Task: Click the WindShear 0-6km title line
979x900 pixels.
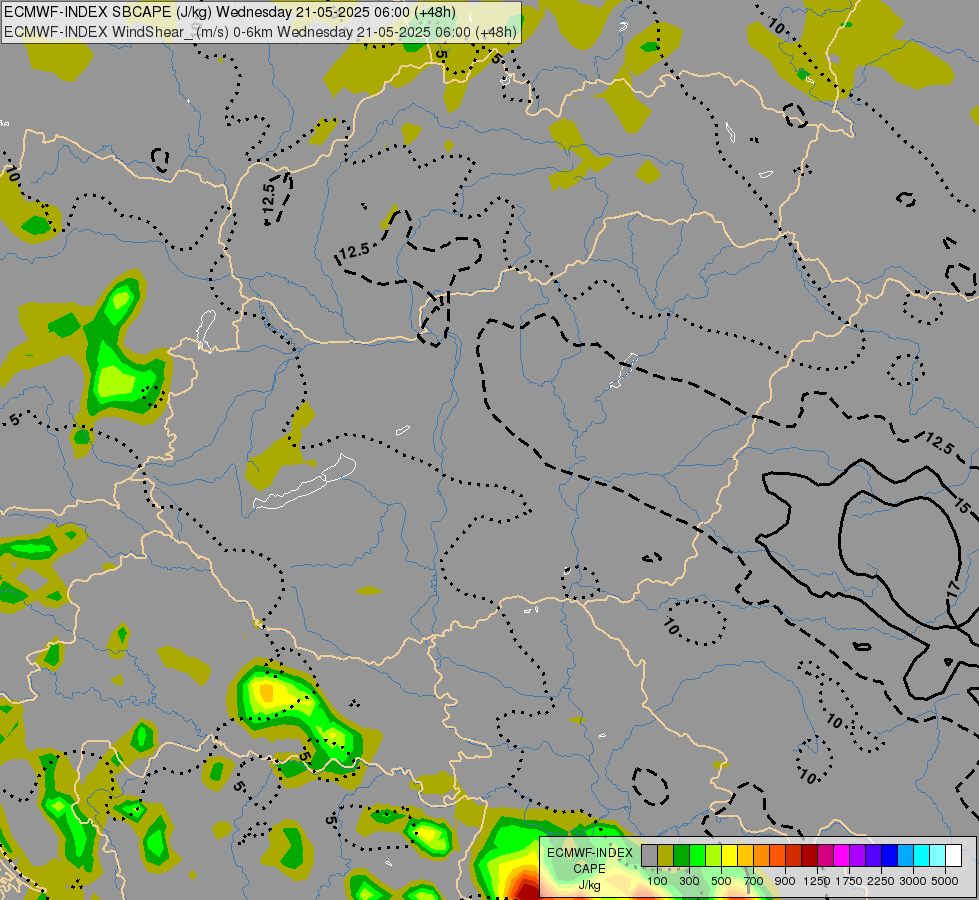Action: [260, 31]
